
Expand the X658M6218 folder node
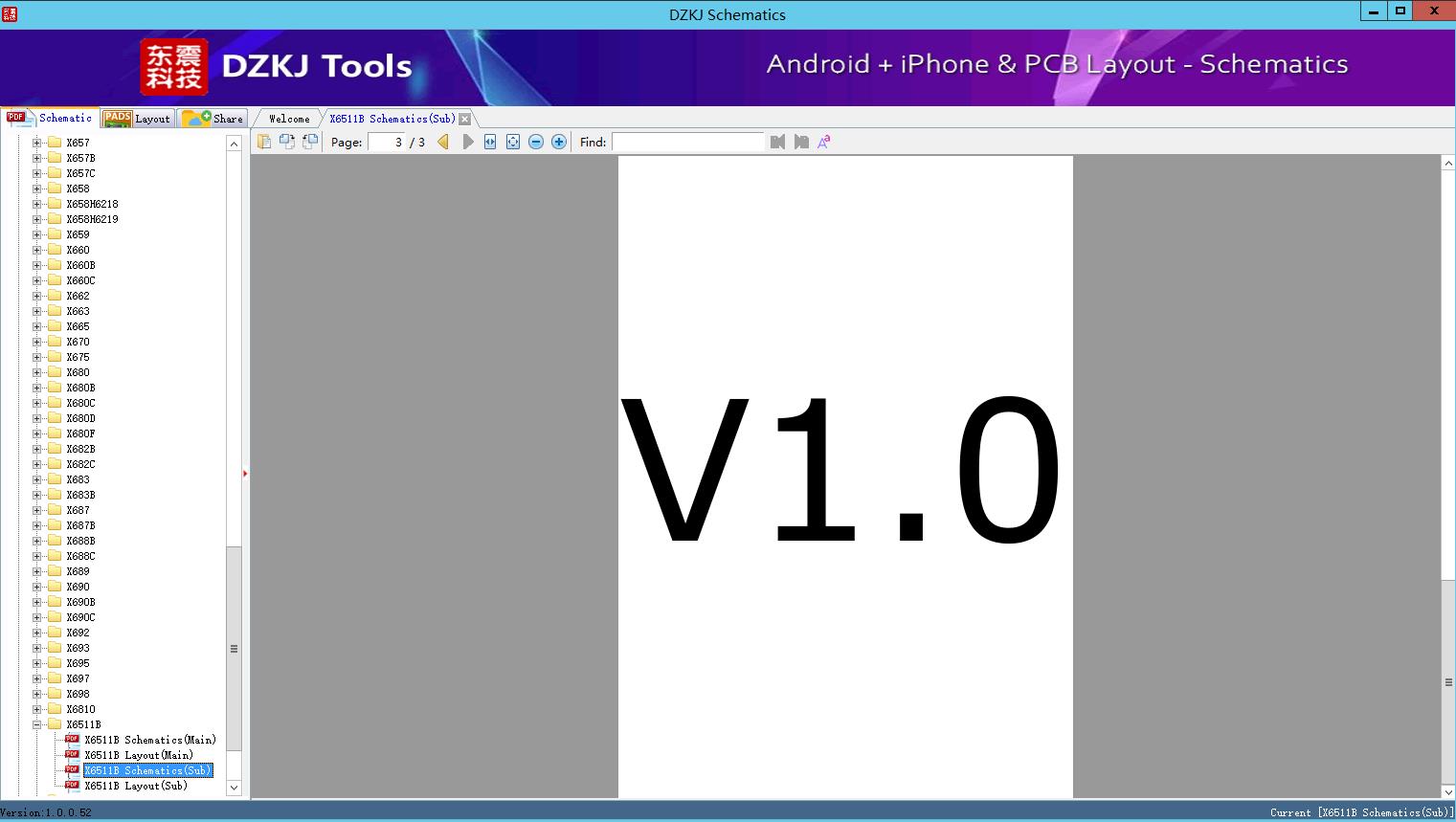[x=37, y=204]
